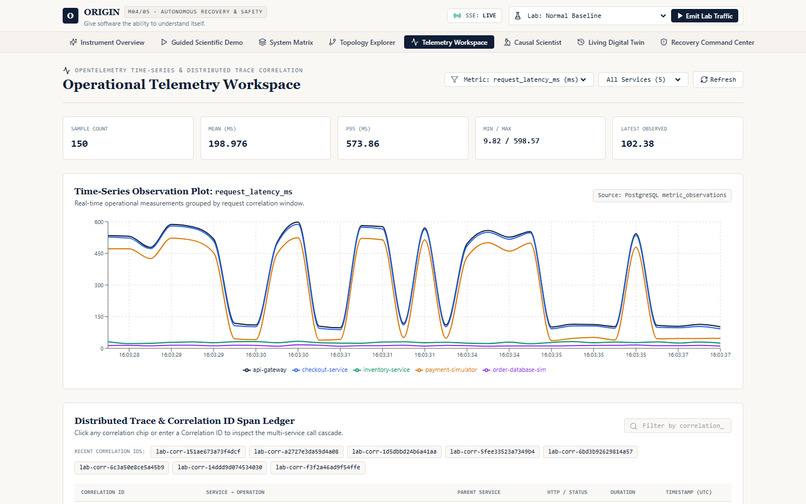Focus the Filter by correlation input field

677,426
